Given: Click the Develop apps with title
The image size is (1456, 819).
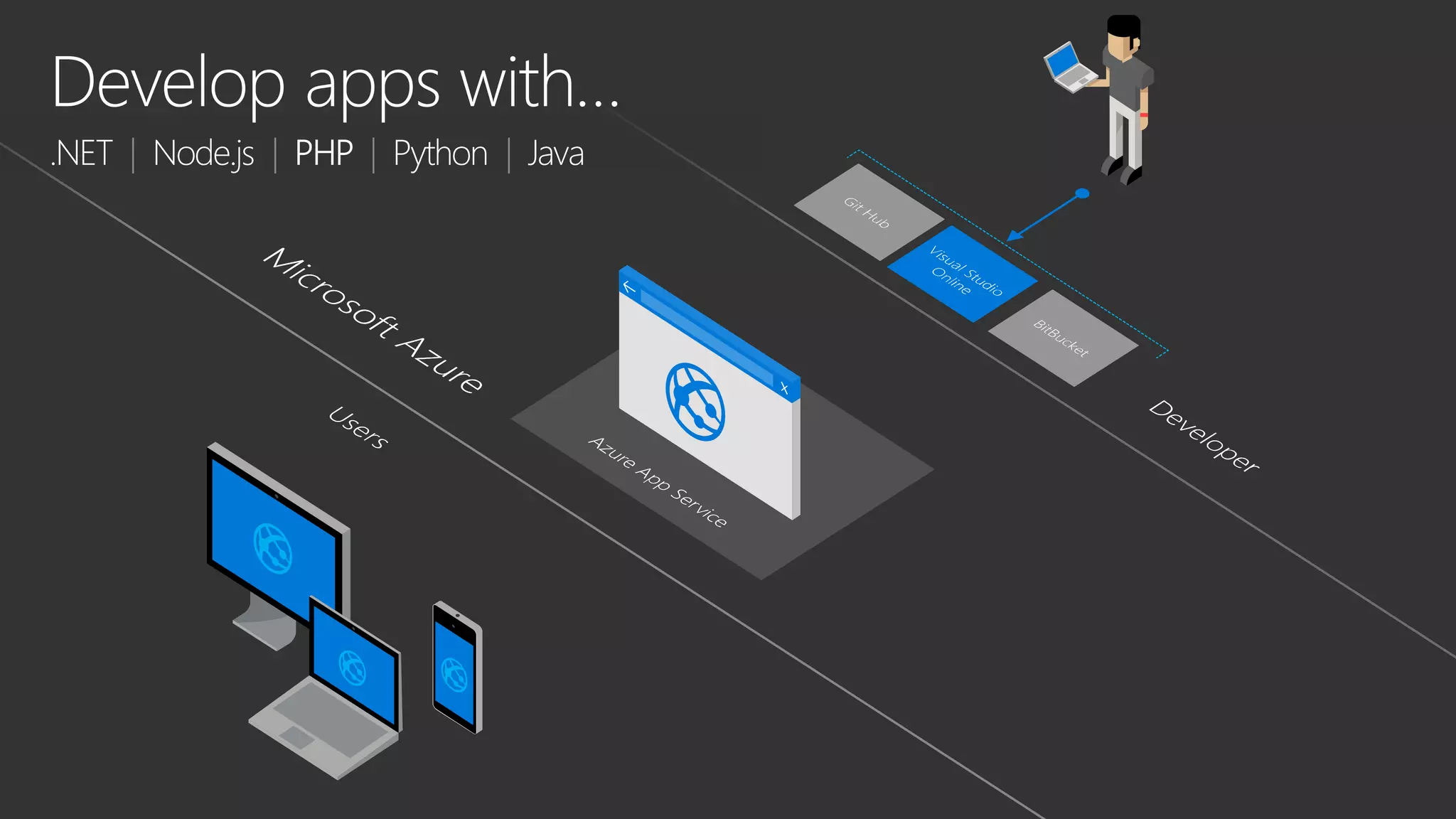Looking at the screenshot, I should point(335,83).
